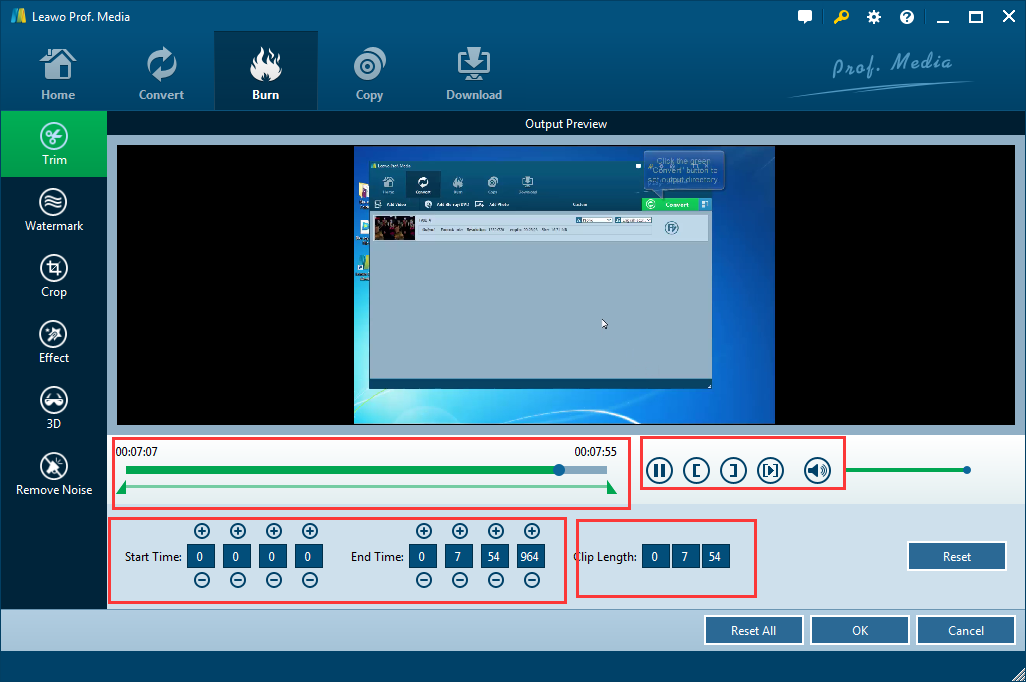Decrease End Time seconds with minus

point(496,580)
